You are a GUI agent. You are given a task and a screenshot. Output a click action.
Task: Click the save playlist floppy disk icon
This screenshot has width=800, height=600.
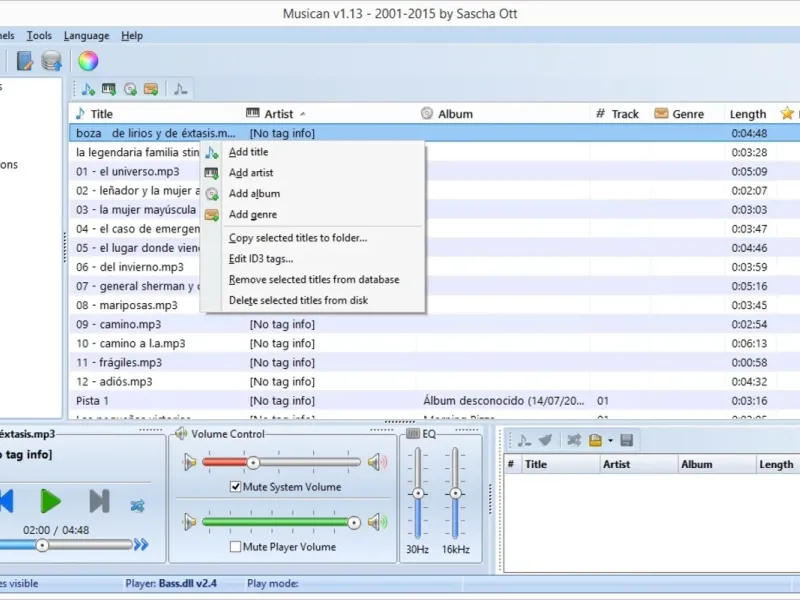click(x=626, y=440)
